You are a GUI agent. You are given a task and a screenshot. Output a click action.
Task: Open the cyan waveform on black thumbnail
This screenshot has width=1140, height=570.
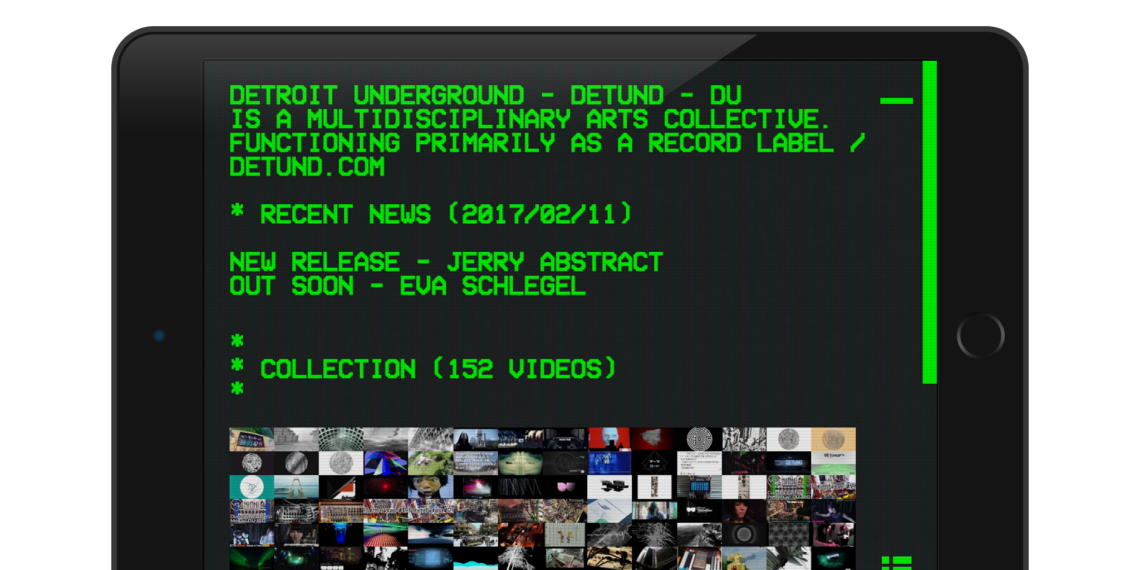click(x=475, y=558)
